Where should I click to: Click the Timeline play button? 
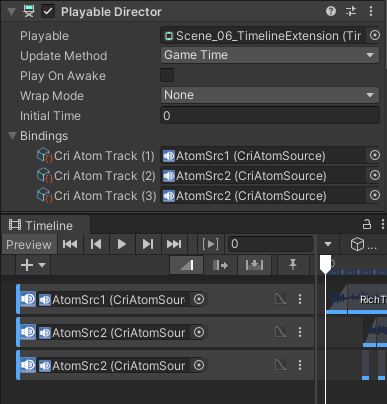tap(122, 244)
